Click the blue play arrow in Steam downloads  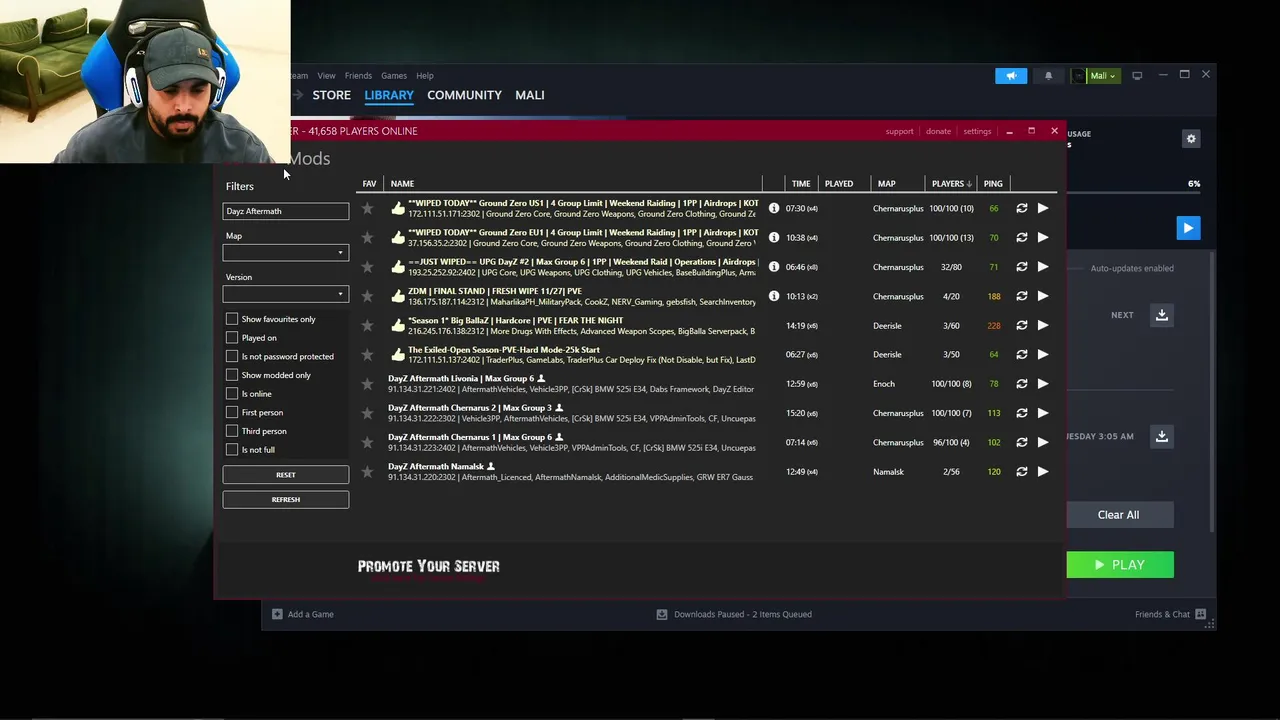click(x=1188, y=228)
